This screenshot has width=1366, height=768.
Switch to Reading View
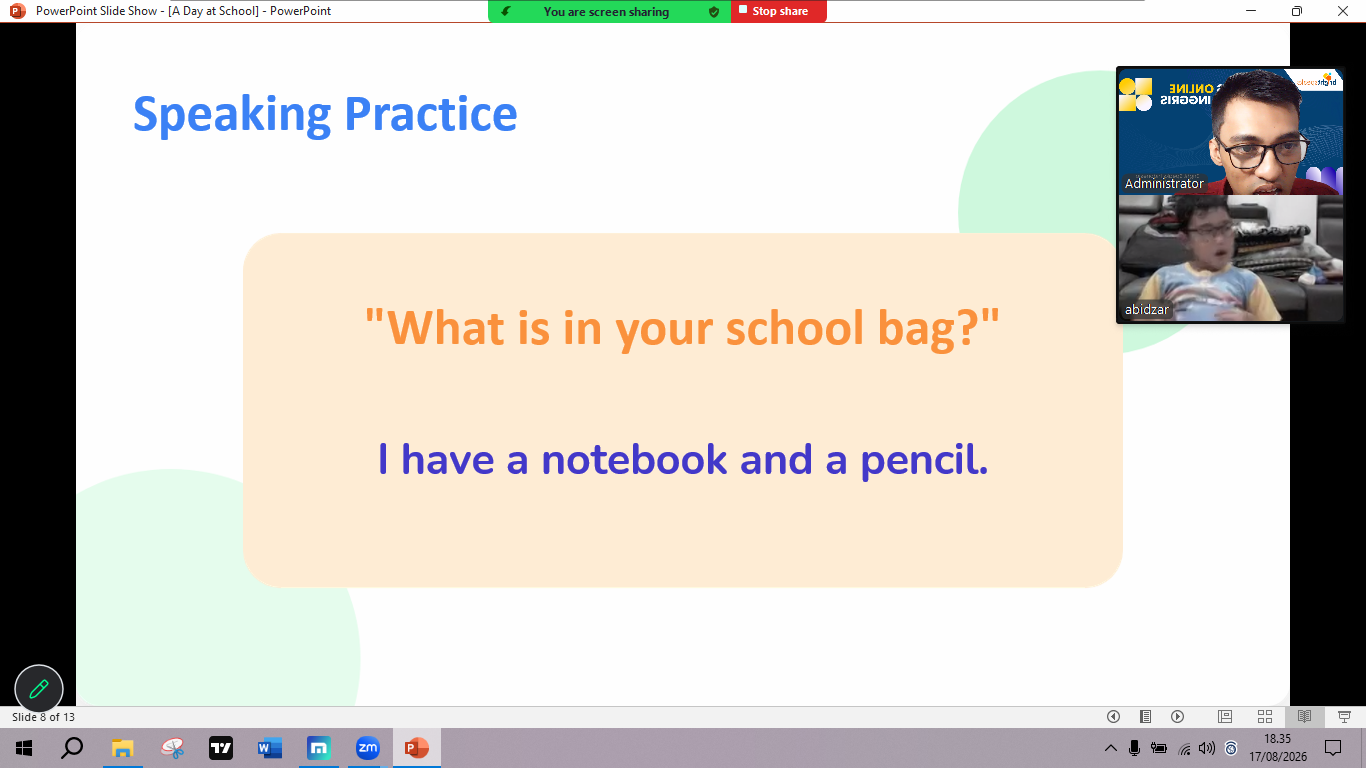[1304, 717]
